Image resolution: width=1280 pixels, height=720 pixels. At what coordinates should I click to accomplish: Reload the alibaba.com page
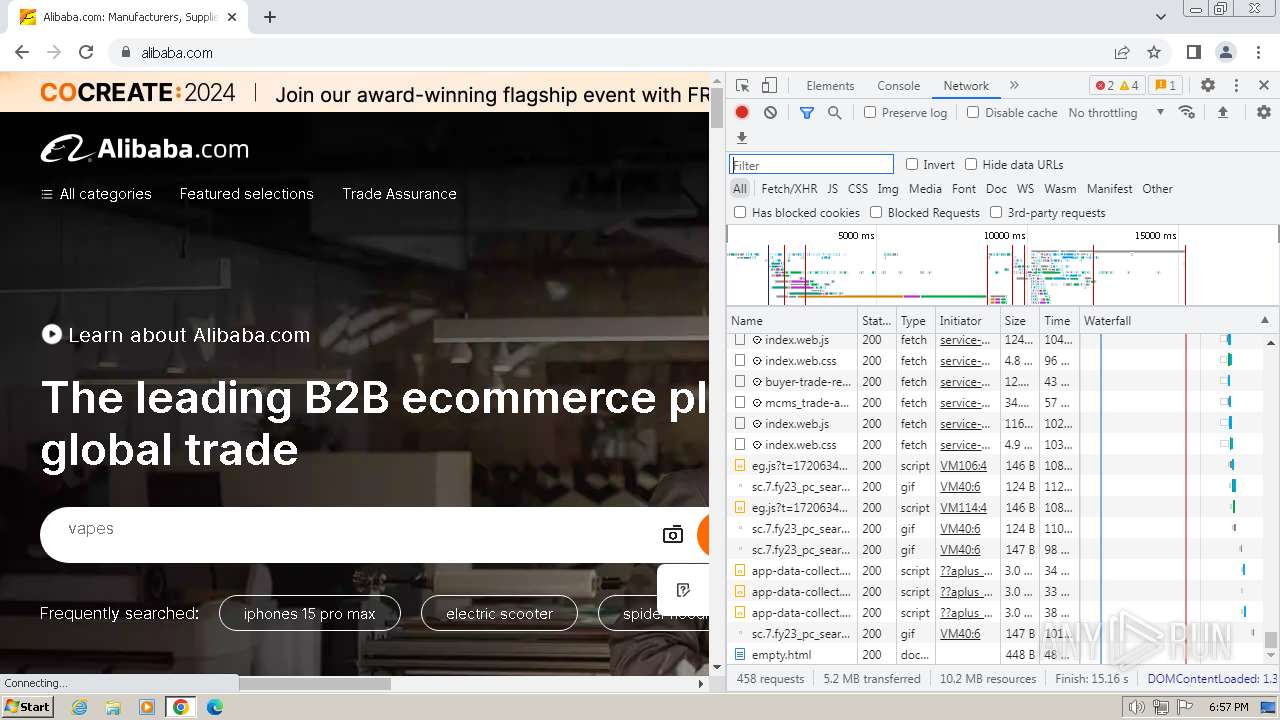(86, 53)
